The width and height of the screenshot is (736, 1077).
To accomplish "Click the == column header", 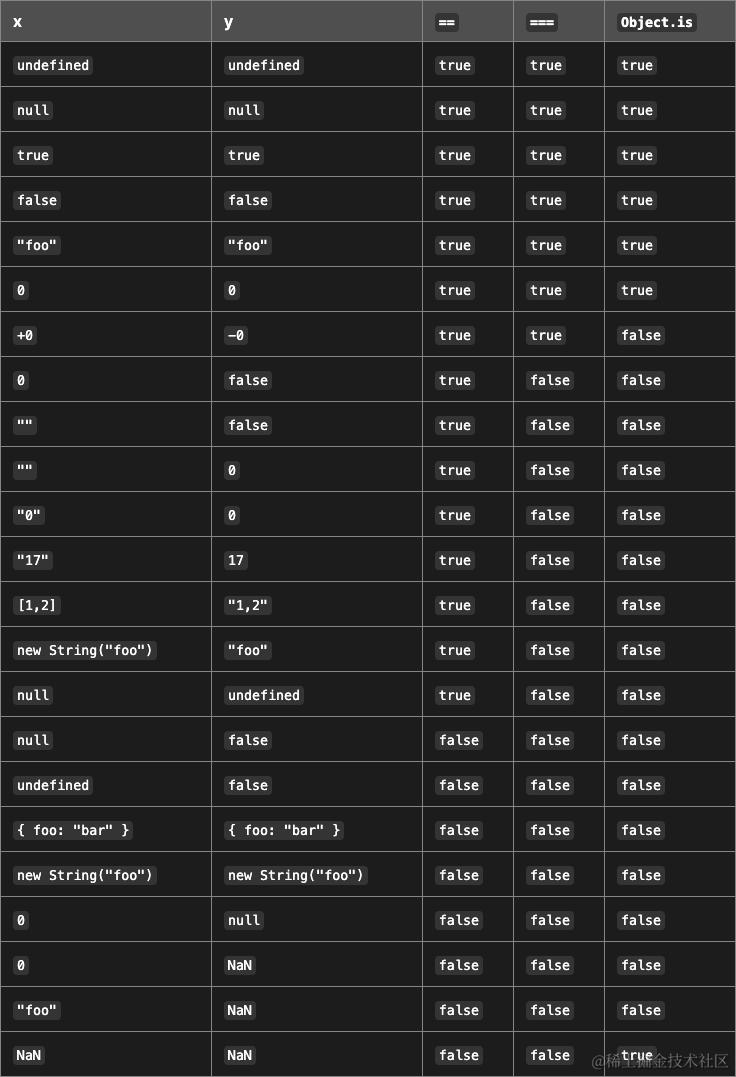I will pyautogui.click(x=446, y=23).
